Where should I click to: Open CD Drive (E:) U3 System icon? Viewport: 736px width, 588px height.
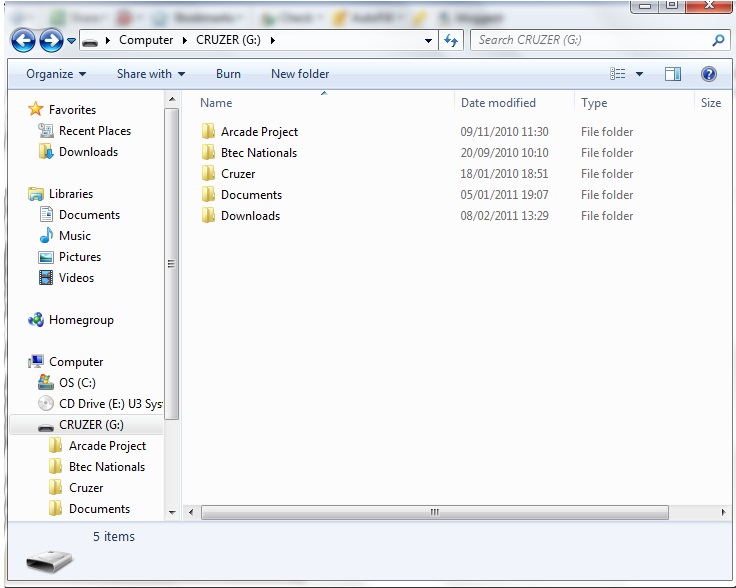click(x=46, y=404)
